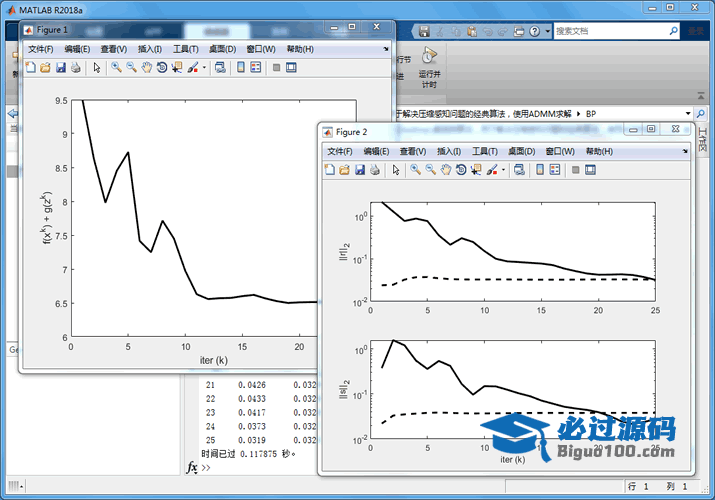Open 窗口(W) menu in Figure 2
The width and height of the screenshot is (715, 500).
pyautogui.click(x=560, y=151)
